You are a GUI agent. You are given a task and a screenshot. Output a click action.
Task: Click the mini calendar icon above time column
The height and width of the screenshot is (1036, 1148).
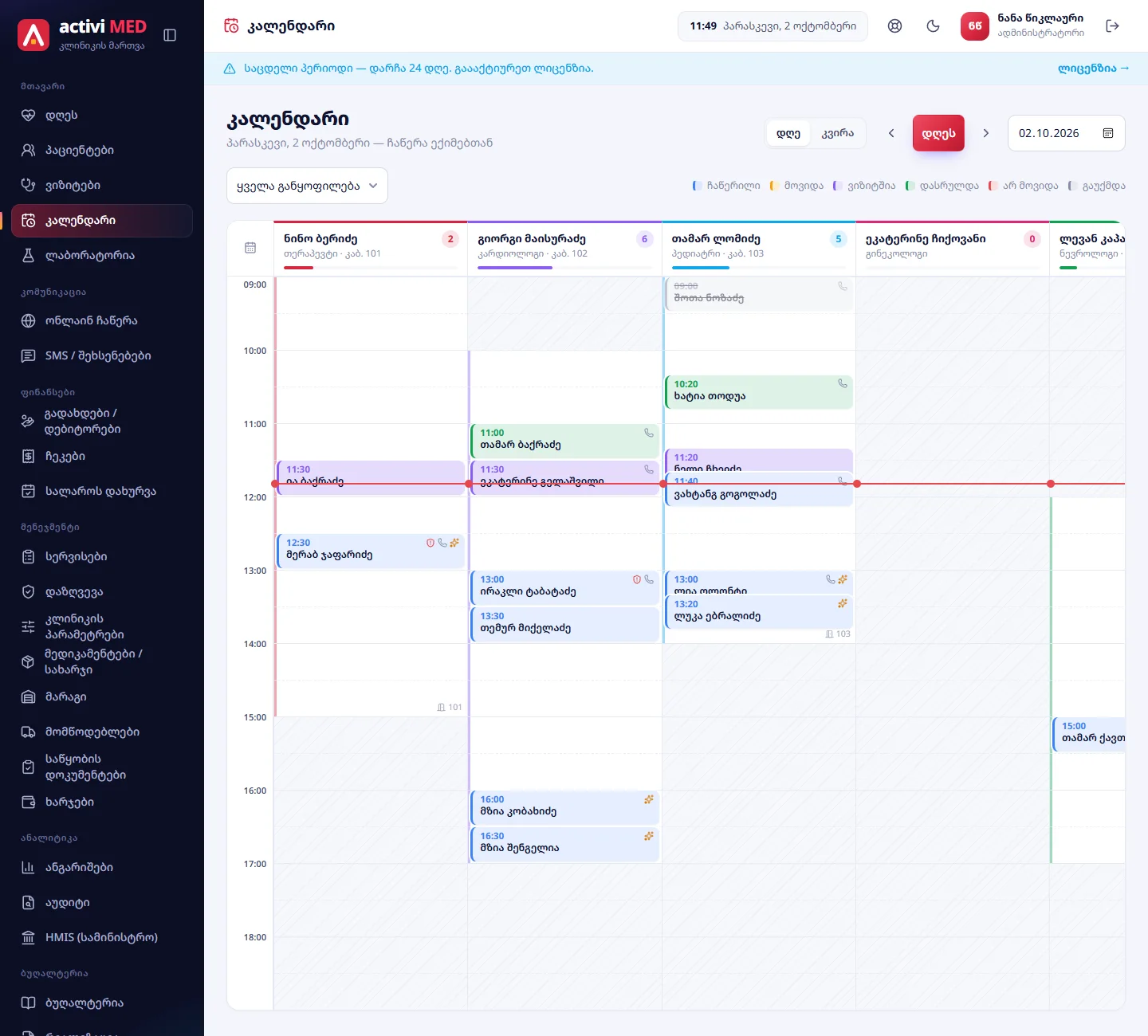coord(250,248)
